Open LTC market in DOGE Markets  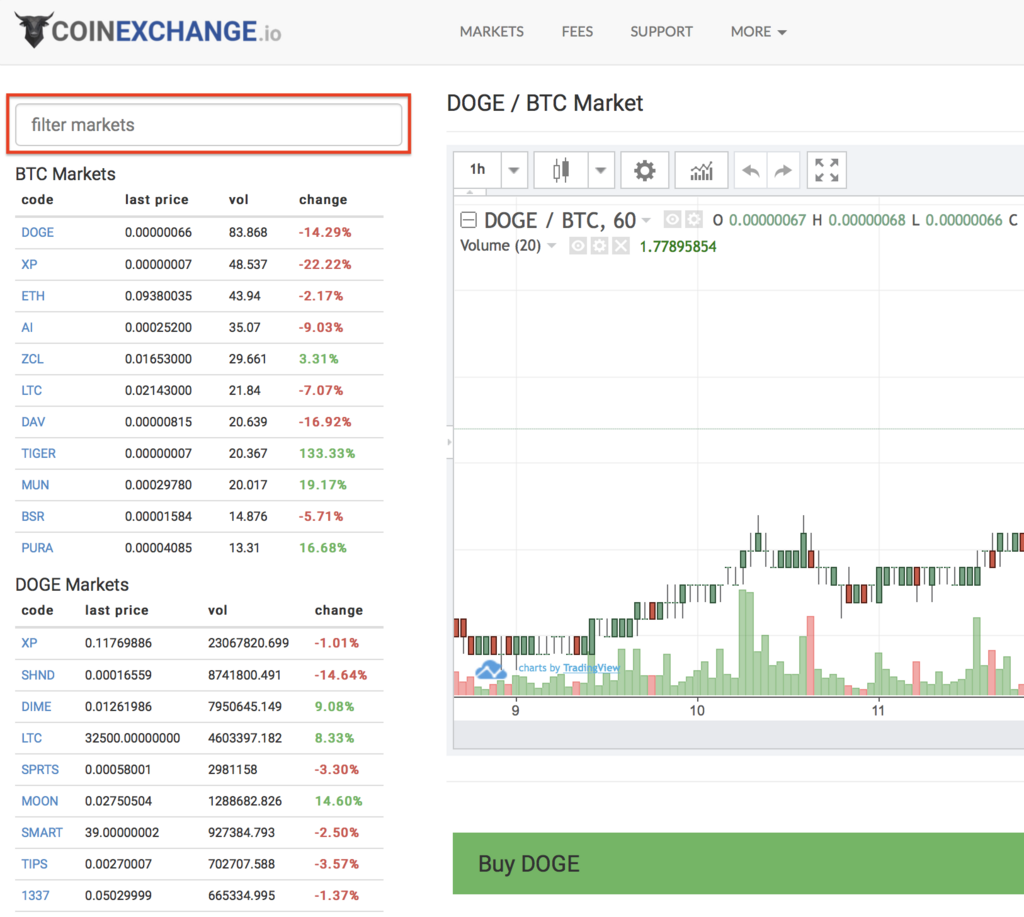pos(31,737)
